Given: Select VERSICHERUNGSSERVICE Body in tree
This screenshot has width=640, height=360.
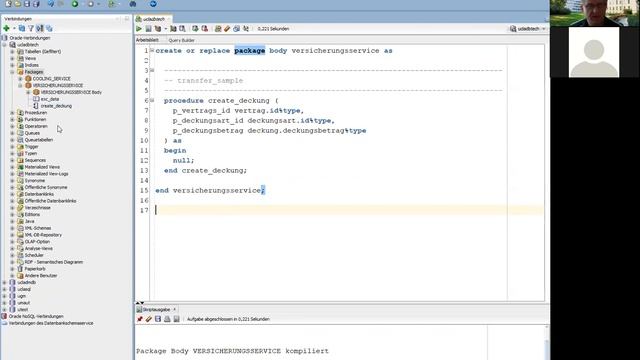Looking at the screenshot, I should coord(71,92).
